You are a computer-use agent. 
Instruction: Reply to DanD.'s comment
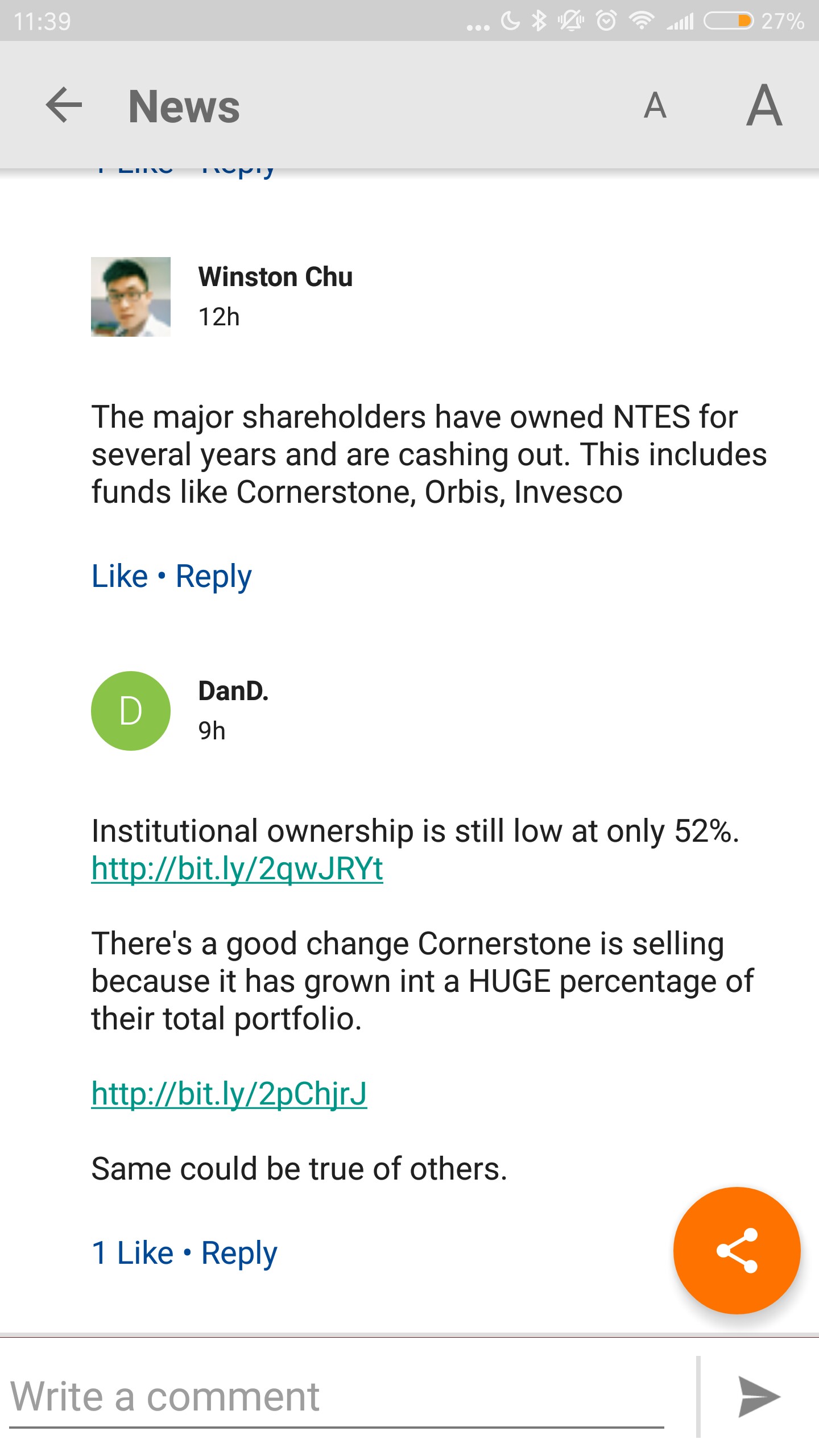point(239,1253)
